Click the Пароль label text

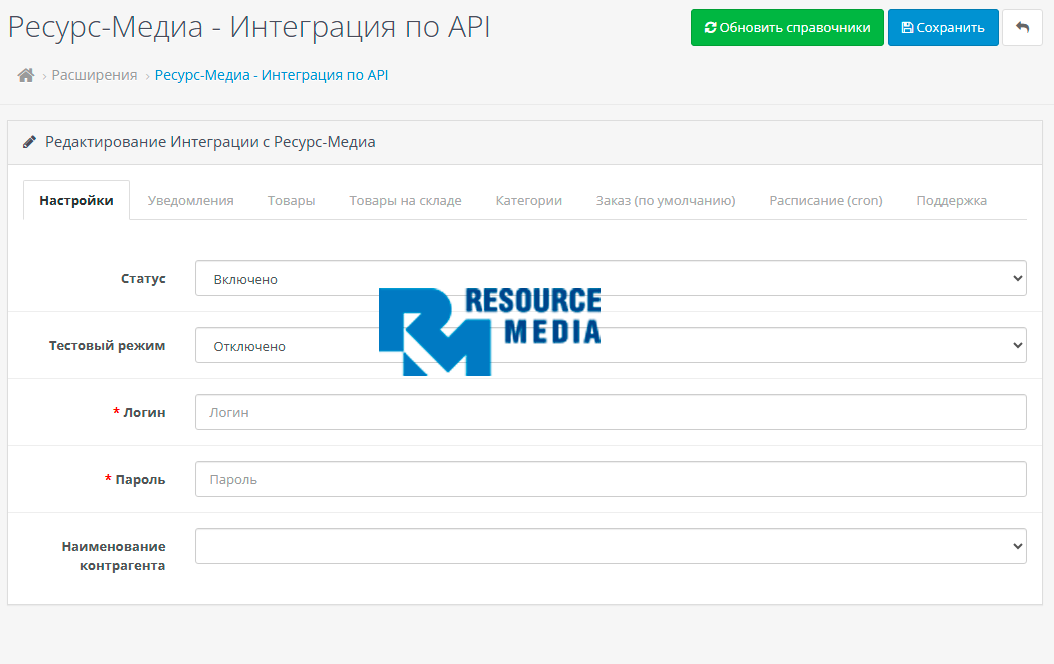tap(140, 480)
